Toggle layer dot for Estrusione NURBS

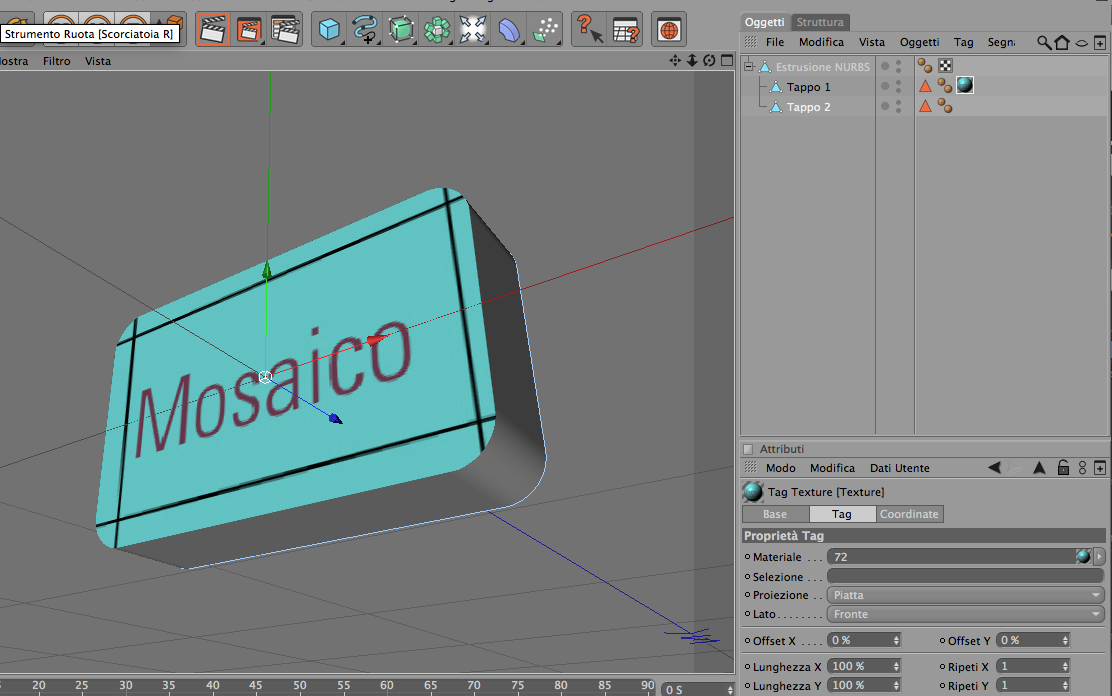point(885,66)
